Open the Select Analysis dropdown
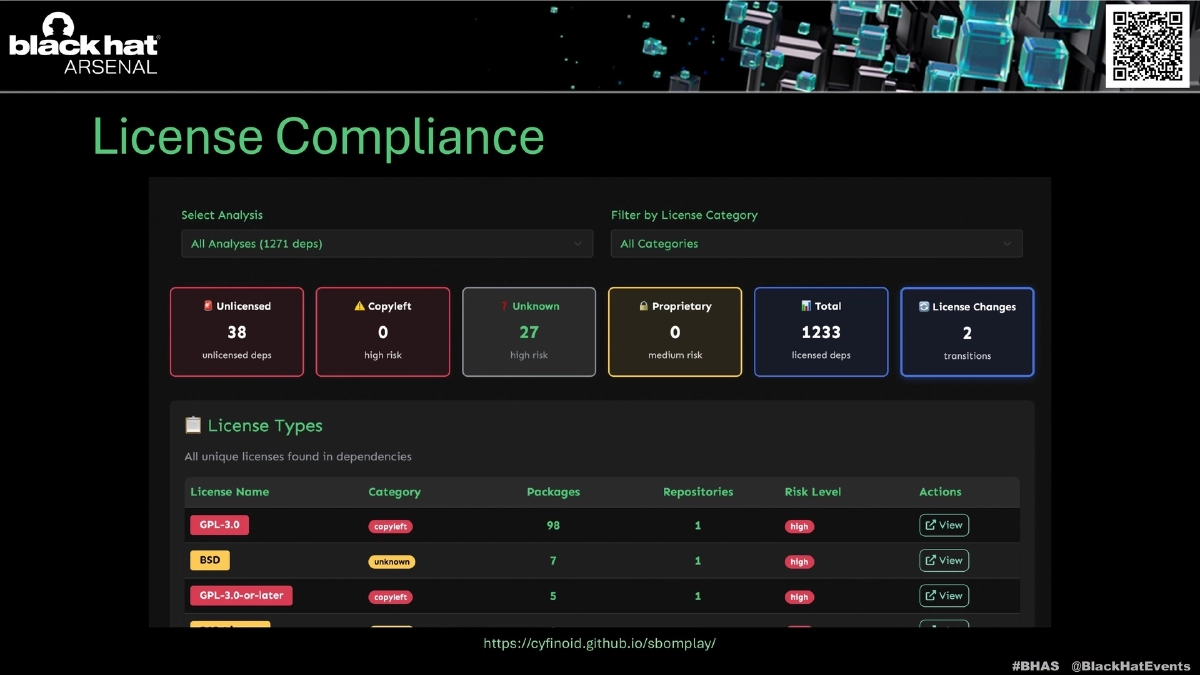 coord(386,244)
